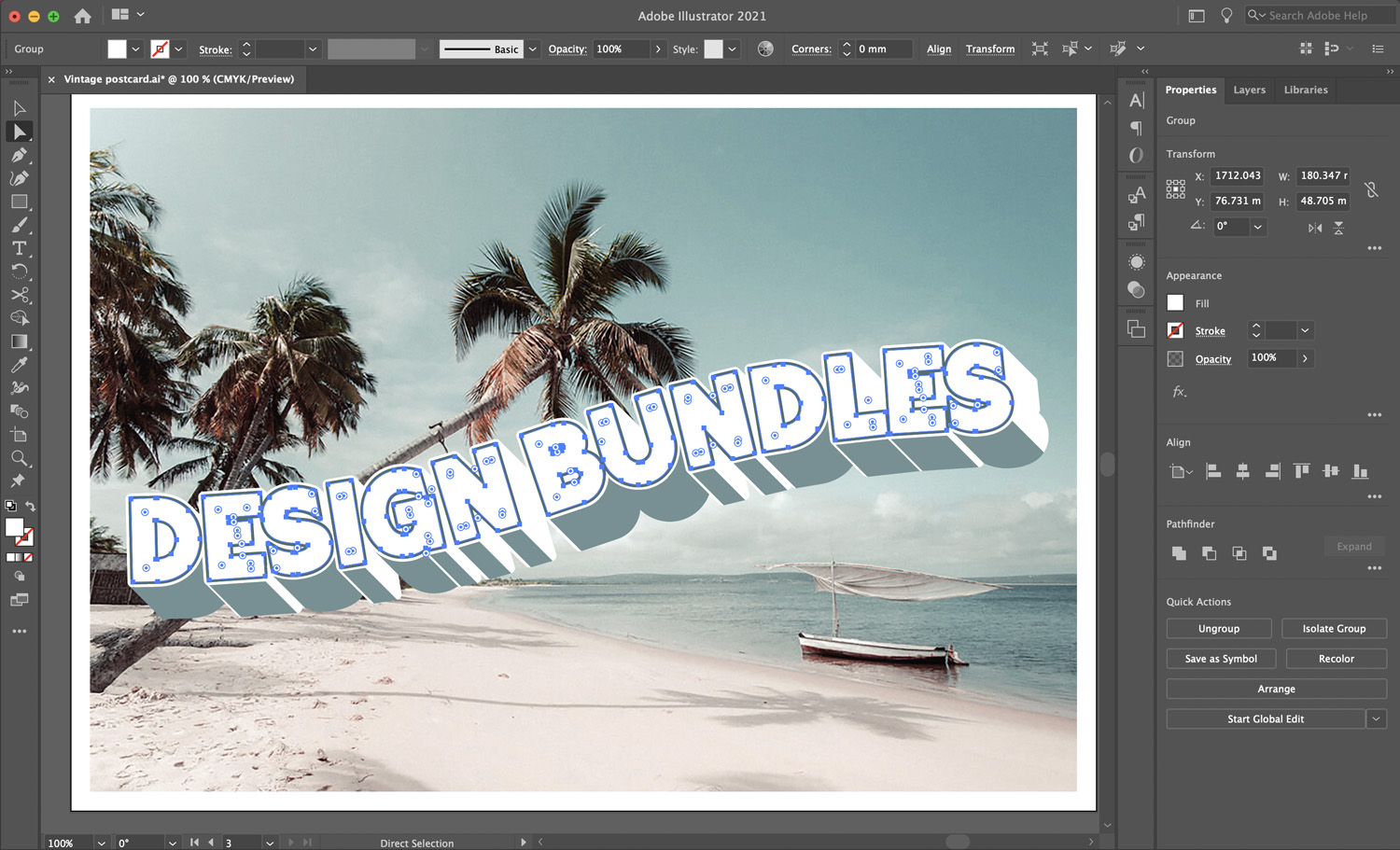1400x850 pixels.
Task: Expand Opacity options arrow in control bar
Action: pos(658,49)
